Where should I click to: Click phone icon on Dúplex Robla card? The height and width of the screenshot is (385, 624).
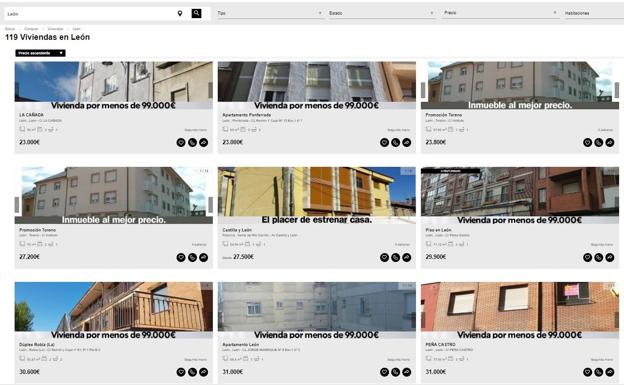192,372
